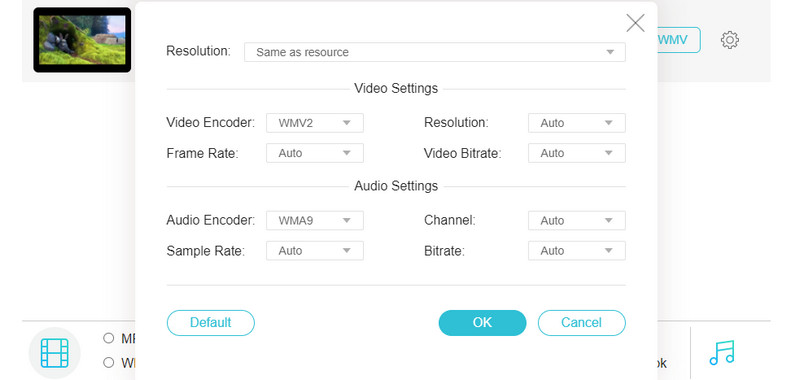The width and height of the screenshot is (800, 380).
Task: Open the Channel dropdown
Action: click(577, 220)
